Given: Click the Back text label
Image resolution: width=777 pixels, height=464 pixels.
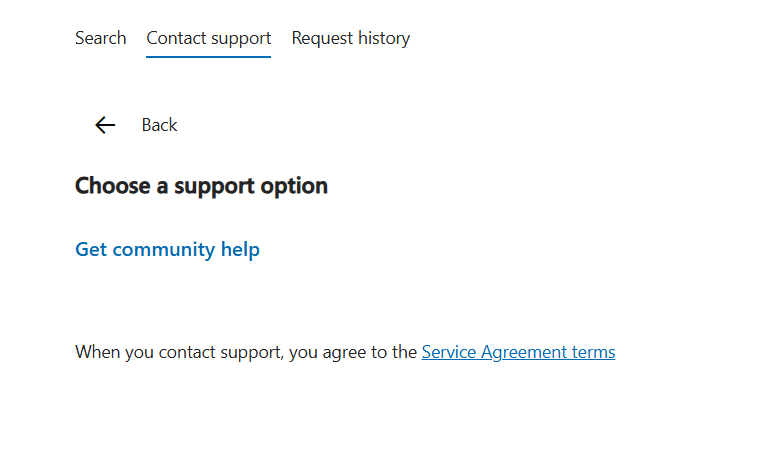Looking at the screenshot, I should pyautogui.click(x=159, y=125).
